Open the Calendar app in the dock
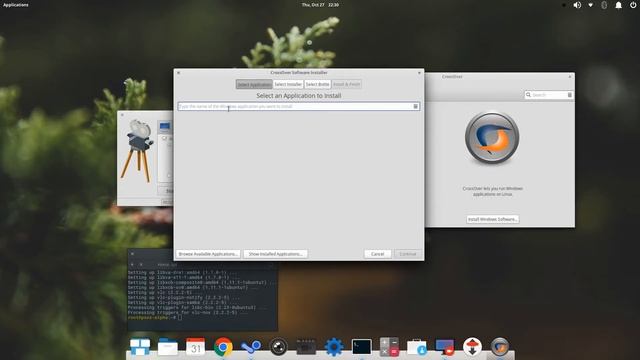This screenshot has width=640, height=360. [196, 347]
